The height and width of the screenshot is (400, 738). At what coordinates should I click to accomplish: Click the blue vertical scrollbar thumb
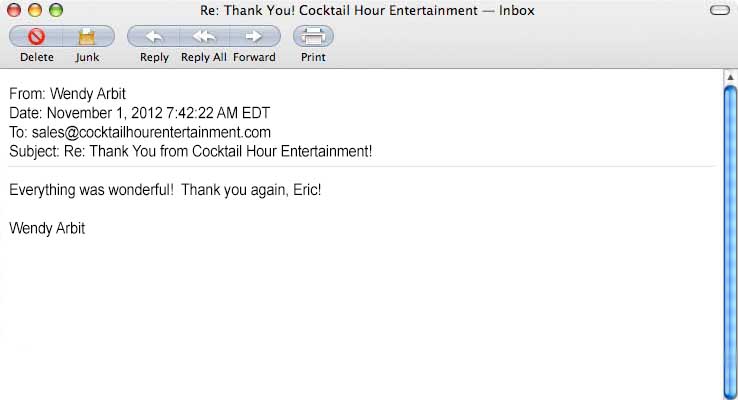click(730, 242)
